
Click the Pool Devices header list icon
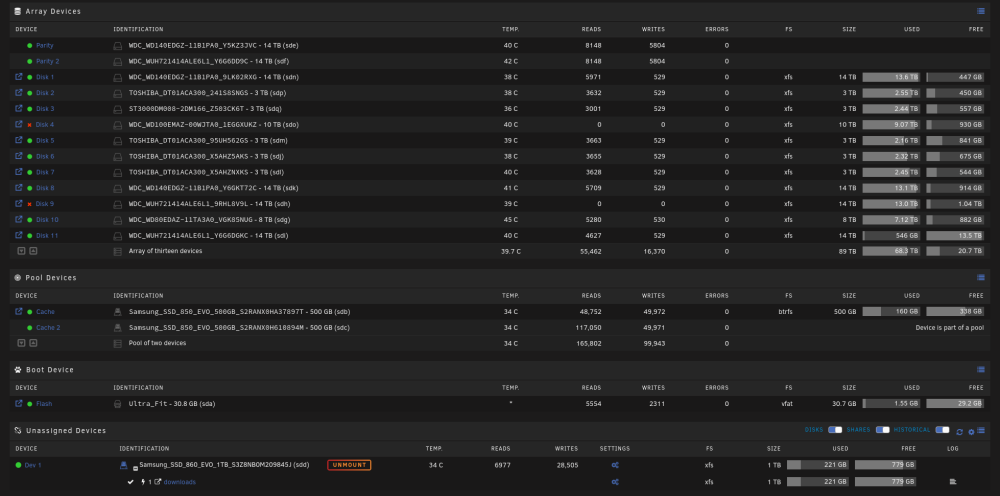pos(980,277)
